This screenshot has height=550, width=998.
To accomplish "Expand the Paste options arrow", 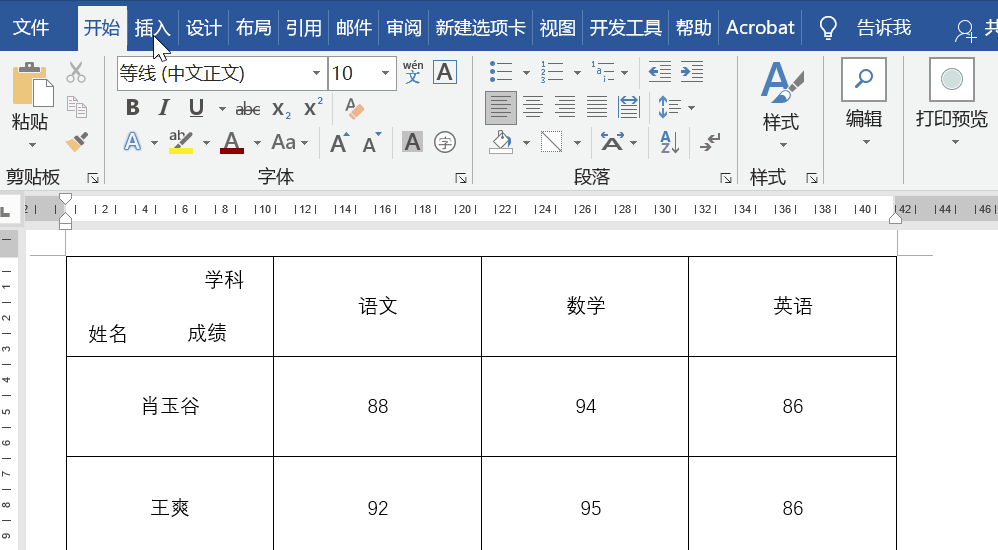I will coord(32,145).
